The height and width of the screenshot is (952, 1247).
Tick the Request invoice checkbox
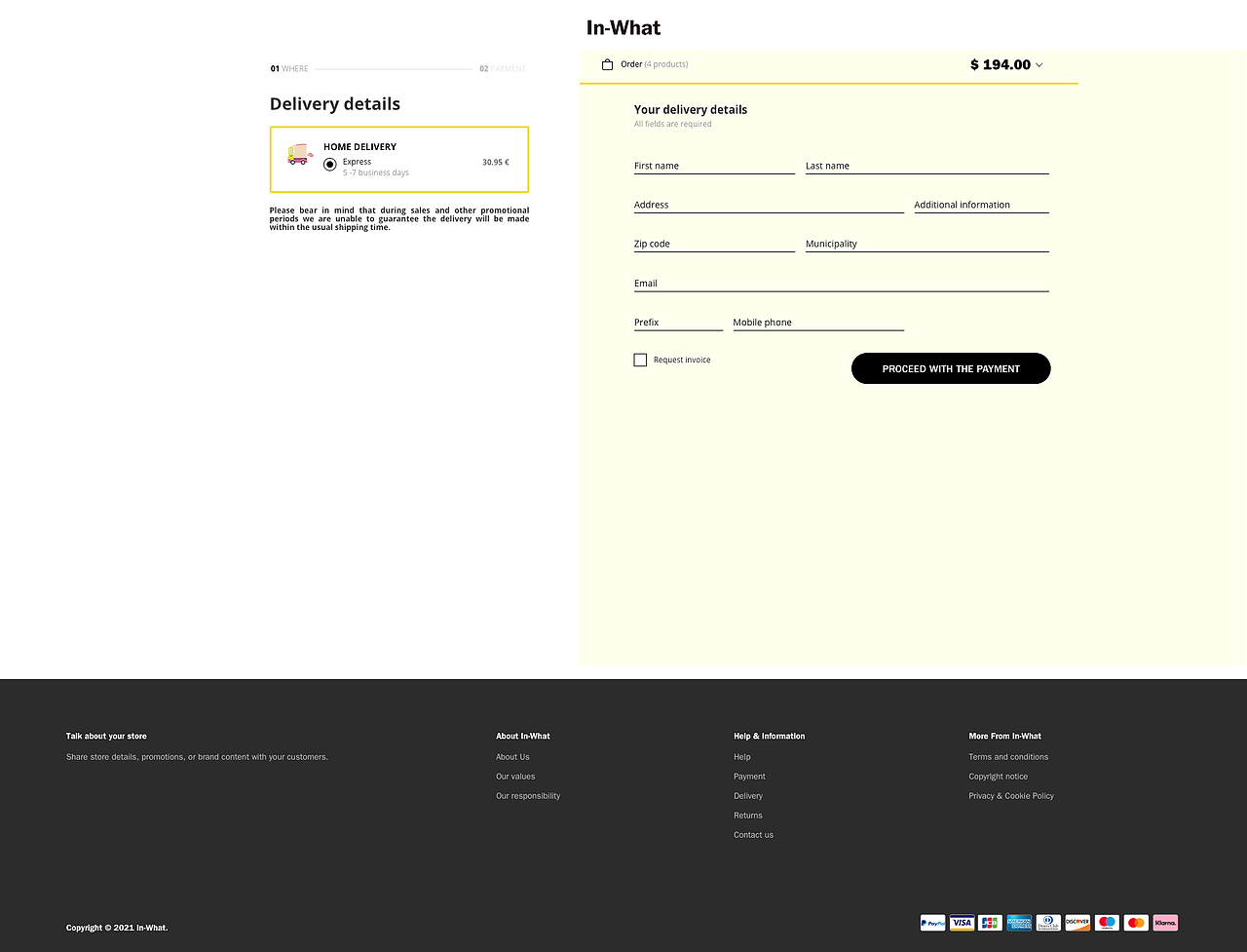[x=640, y=360]
